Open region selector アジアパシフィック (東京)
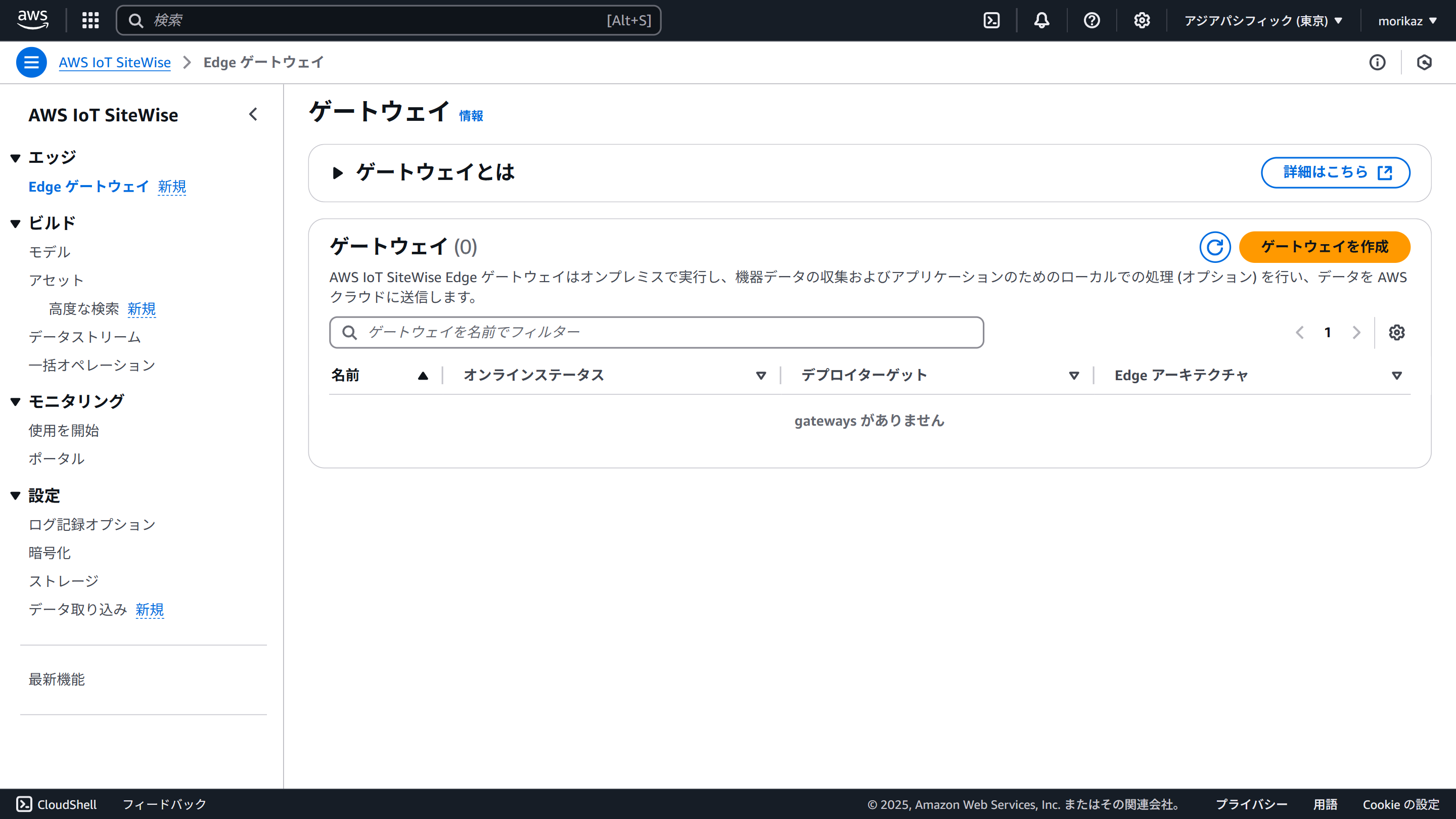 pos(1263,21)
